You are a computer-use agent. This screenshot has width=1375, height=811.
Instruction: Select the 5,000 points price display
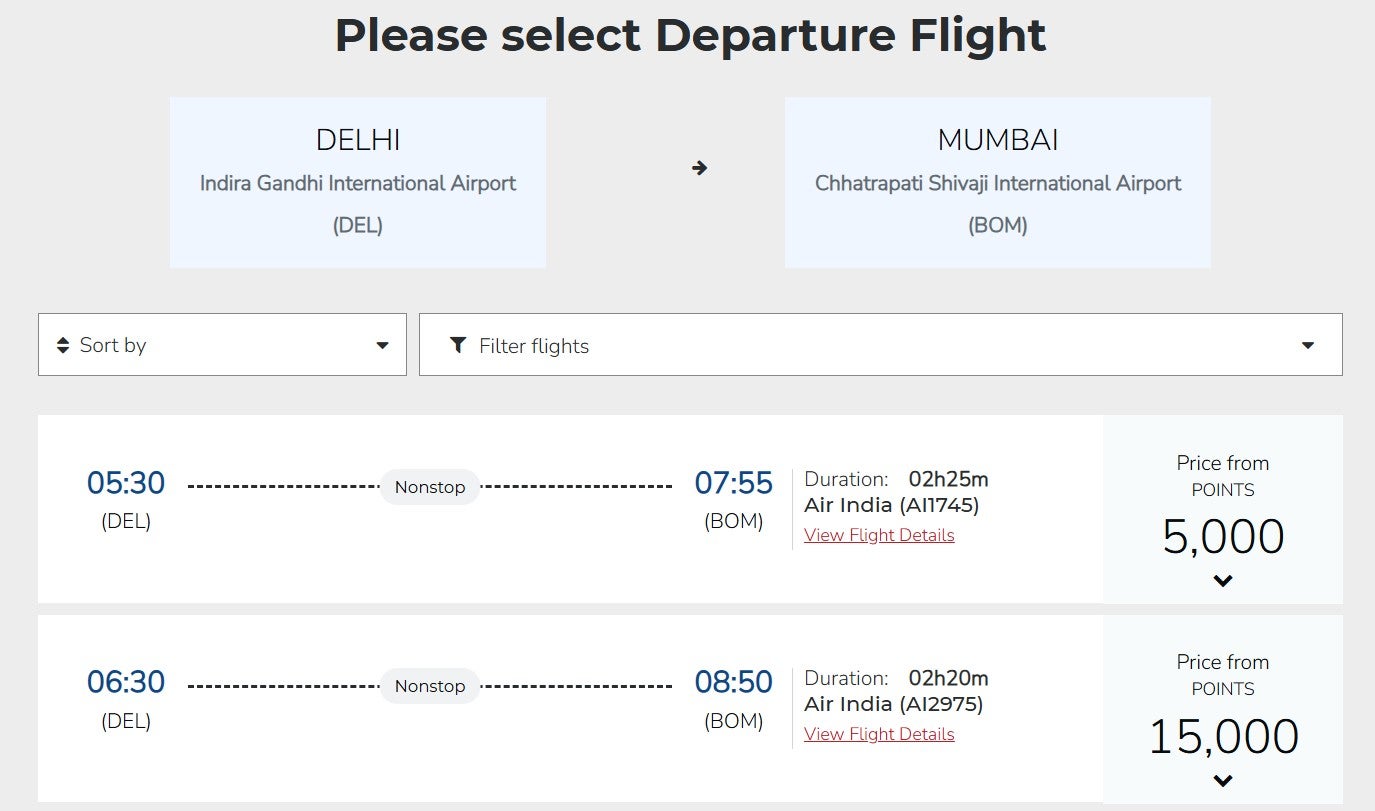[x=1222, y=537]
